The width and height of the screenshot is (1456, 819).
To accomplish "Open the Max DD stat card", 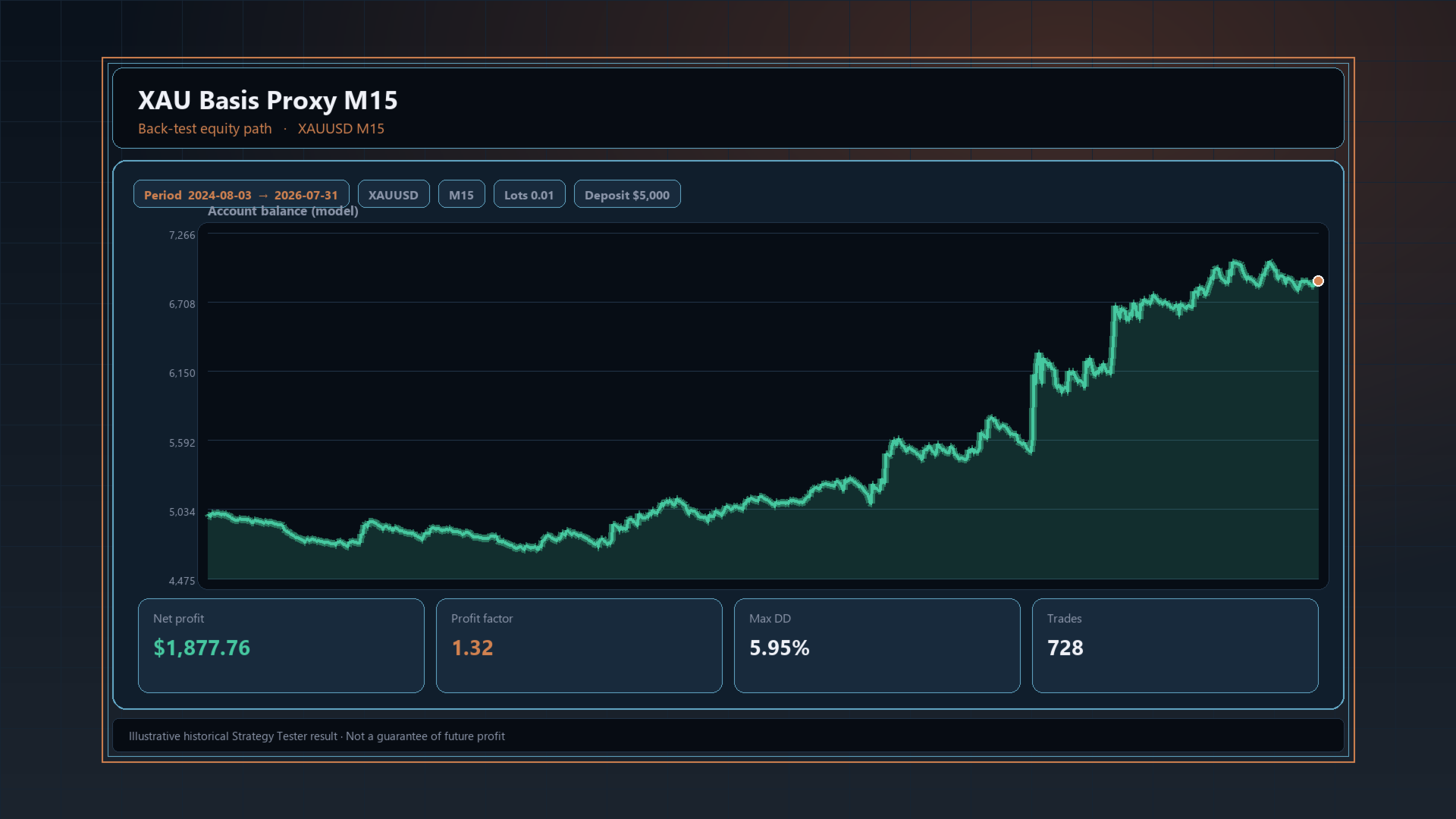I will [x=877, y=645].
